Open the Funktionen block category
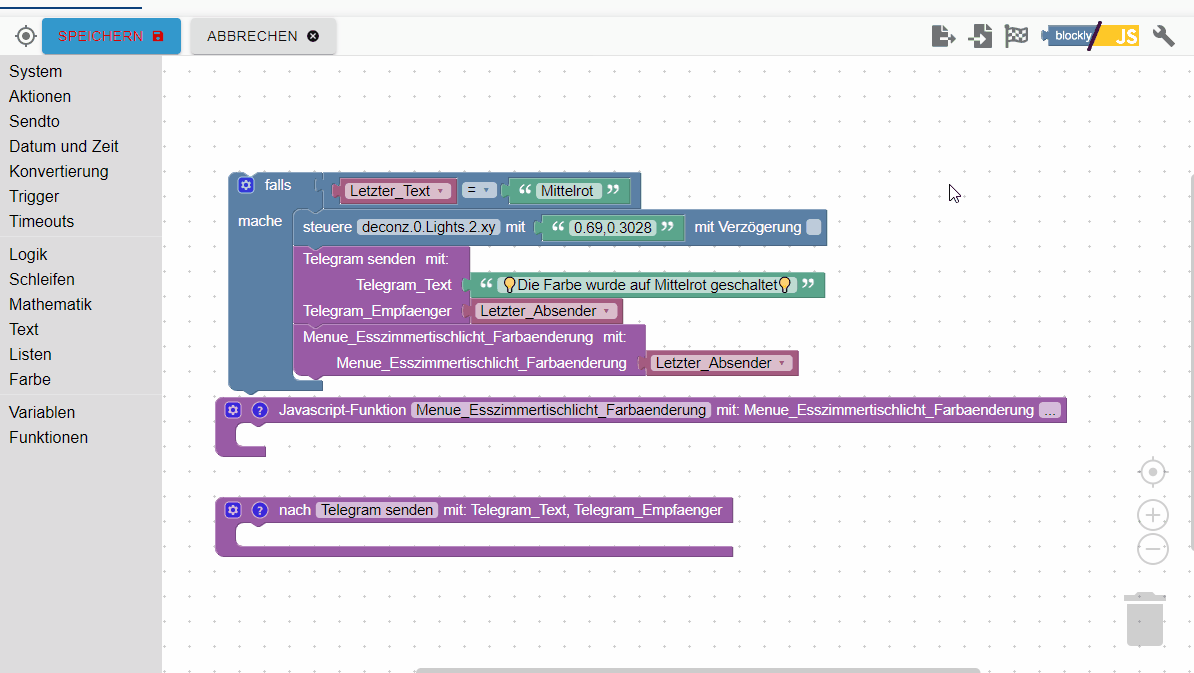 (x=49, y=438)
